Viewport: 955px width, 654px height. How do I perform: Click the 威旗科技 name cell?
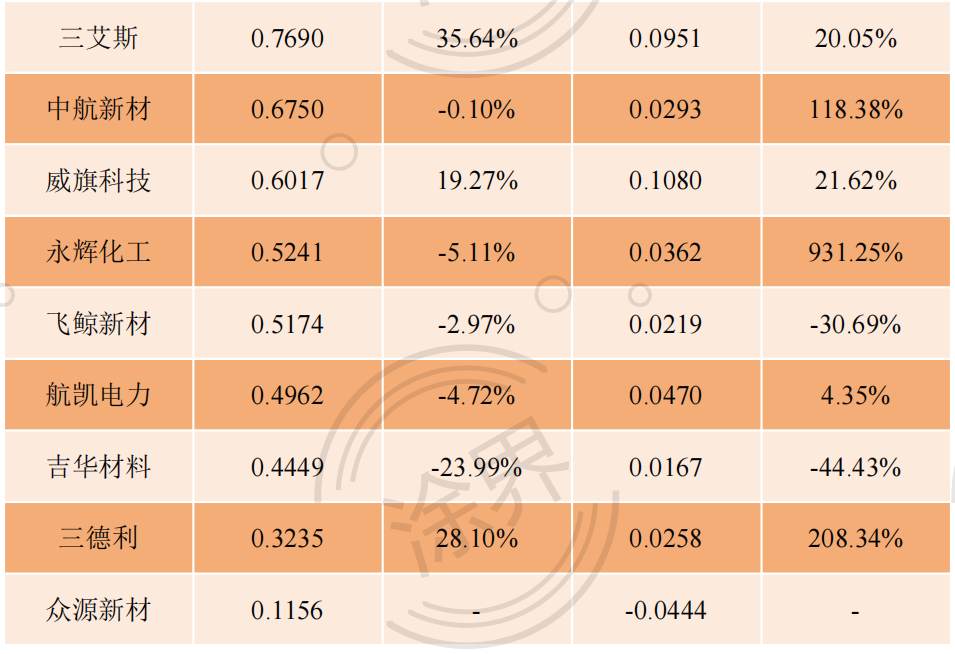(x=99, y=180)
